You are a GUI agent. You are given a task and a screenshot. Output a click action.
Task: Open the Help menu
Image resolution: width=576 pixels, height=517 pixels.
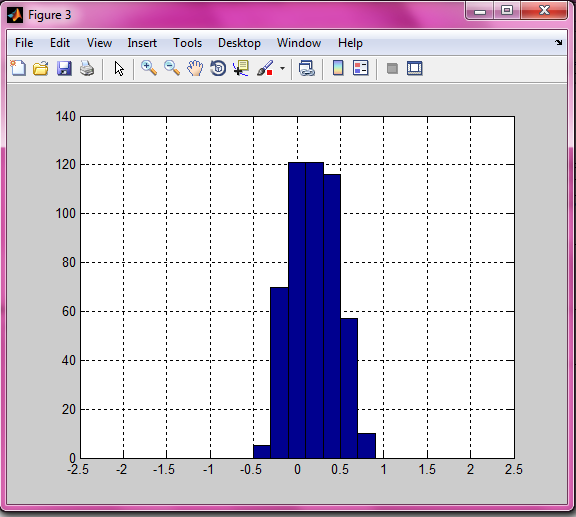pos(350,43)
